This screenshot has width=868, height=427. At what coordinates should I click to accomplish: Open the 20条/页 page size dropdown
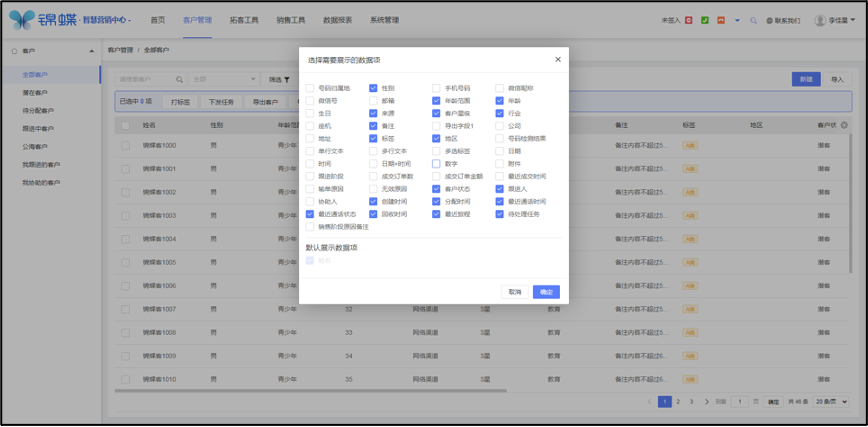pyautogui.click(x=831, y=402)
